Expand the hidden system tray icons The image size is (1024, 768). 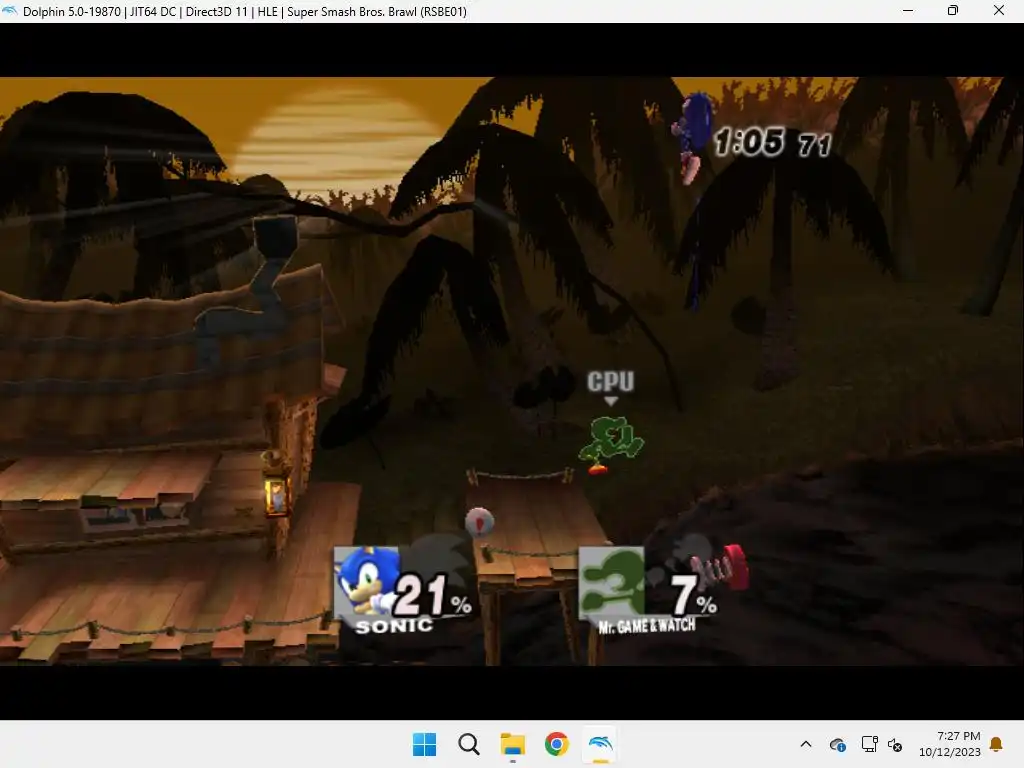tap(806, 744)
